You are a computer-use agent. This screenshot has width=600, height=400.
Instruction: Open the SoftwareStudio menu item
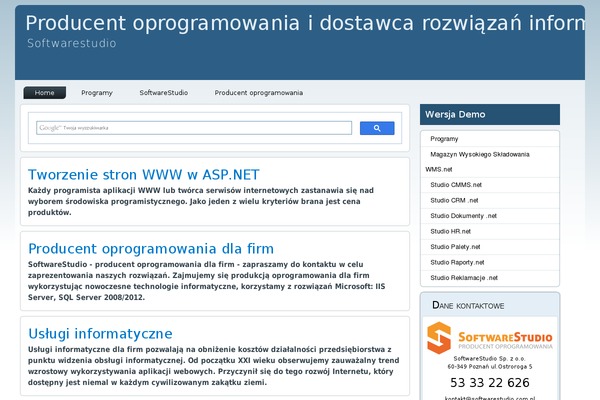pyautogui.click(x=164, y=93)
